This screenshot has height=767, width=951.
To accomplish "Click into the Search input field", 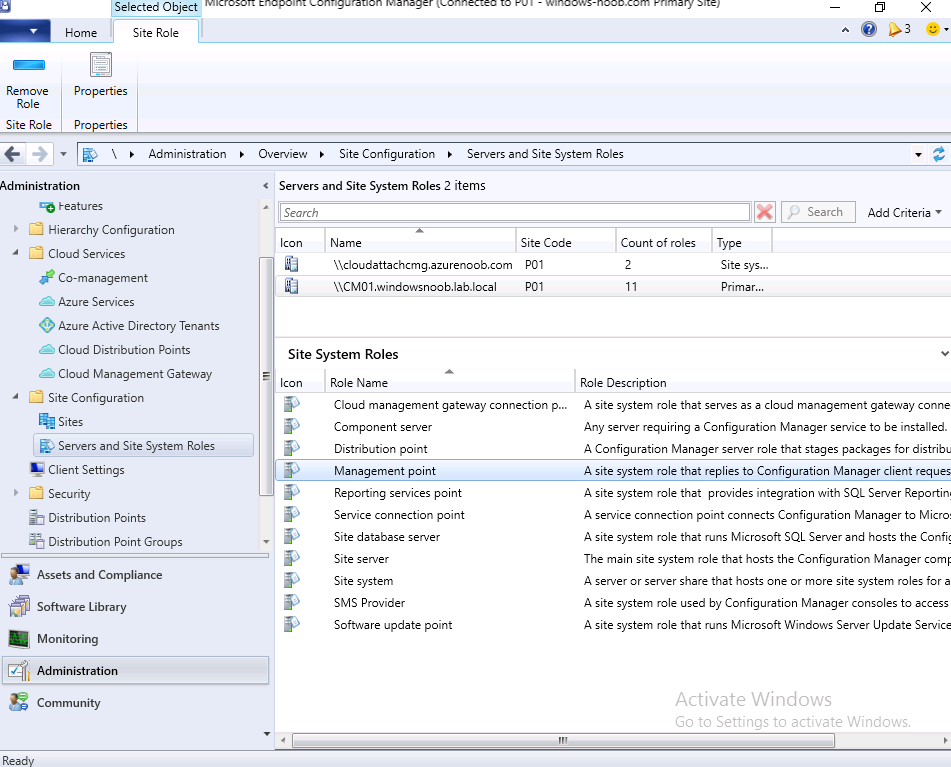I will [515, 212].
